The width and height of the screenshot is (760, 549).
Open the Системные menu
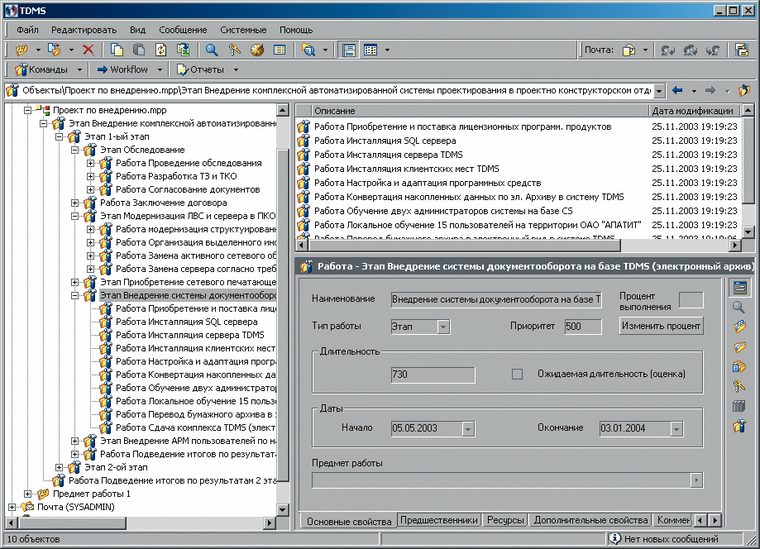pyautogui.click(x=243, y=30)
